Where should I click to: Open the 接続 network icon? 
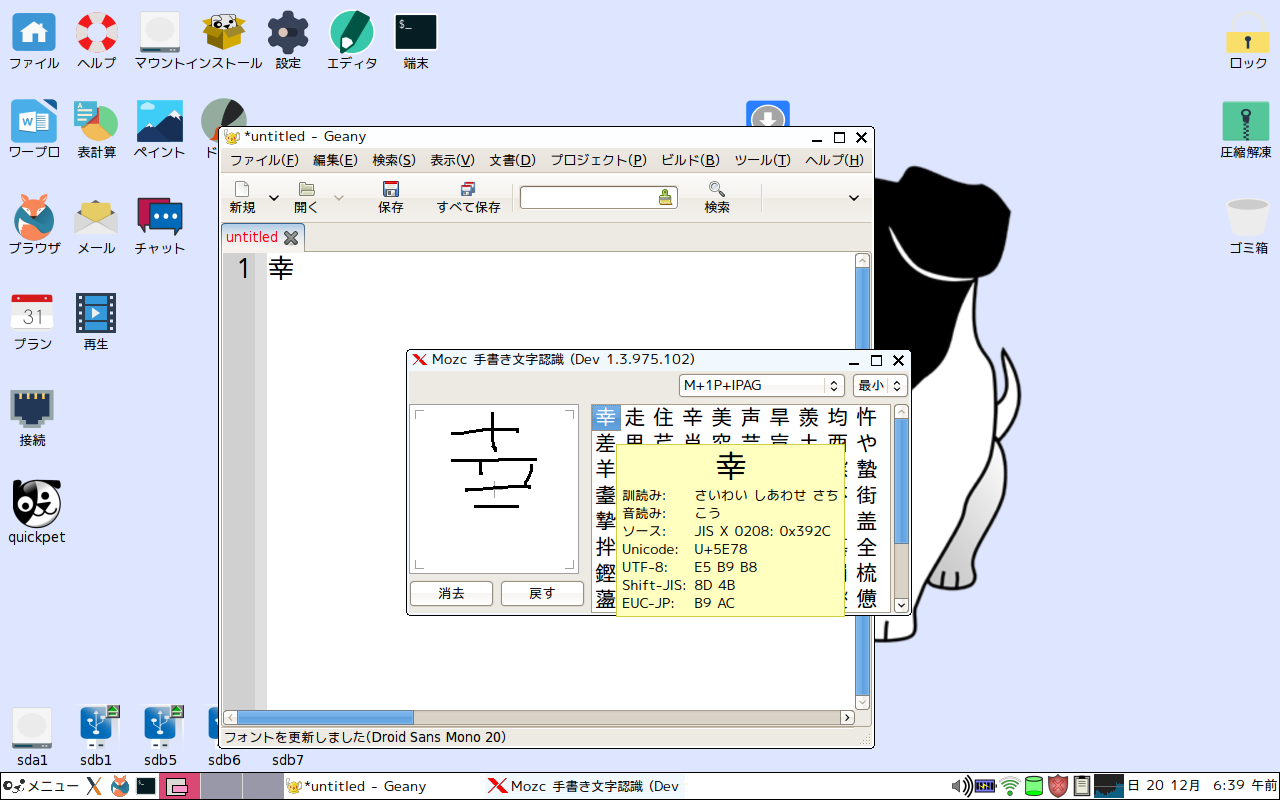[33, 409]
